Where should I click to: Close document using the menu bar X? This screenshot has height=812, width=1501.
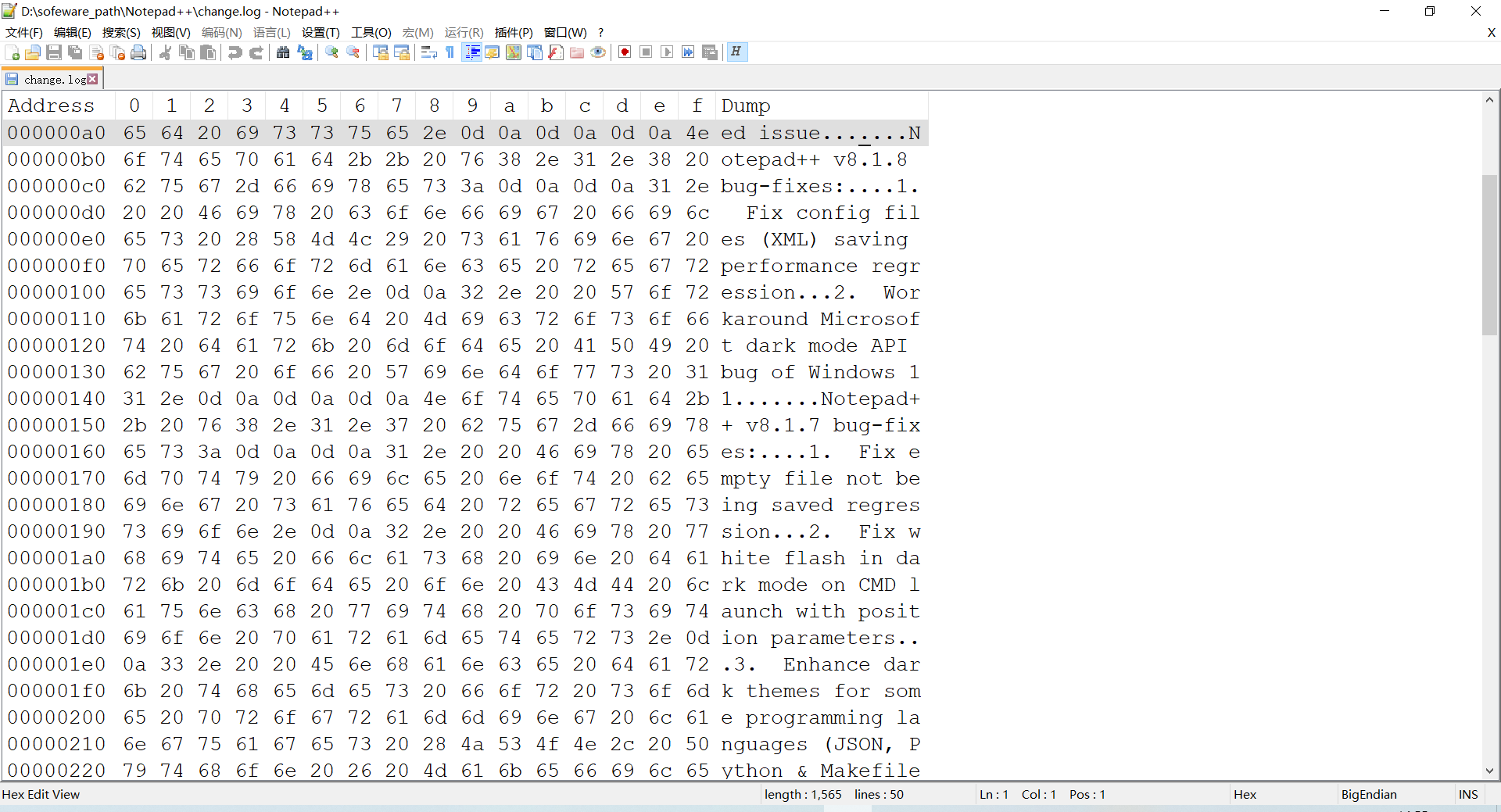pyautogui.click(x=1492, y=33)
